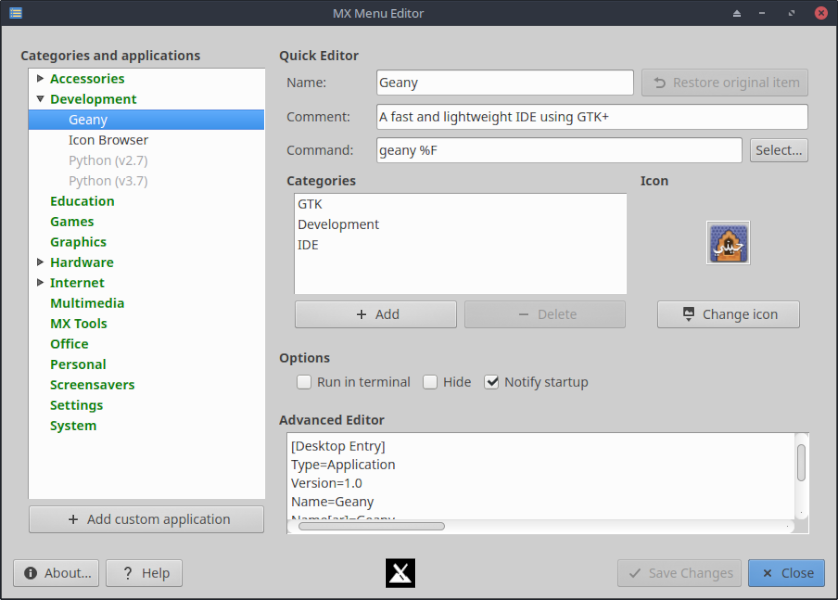This screenshot has width=838, height=600.
Task: Select the Games category
Action: (72, 222)
